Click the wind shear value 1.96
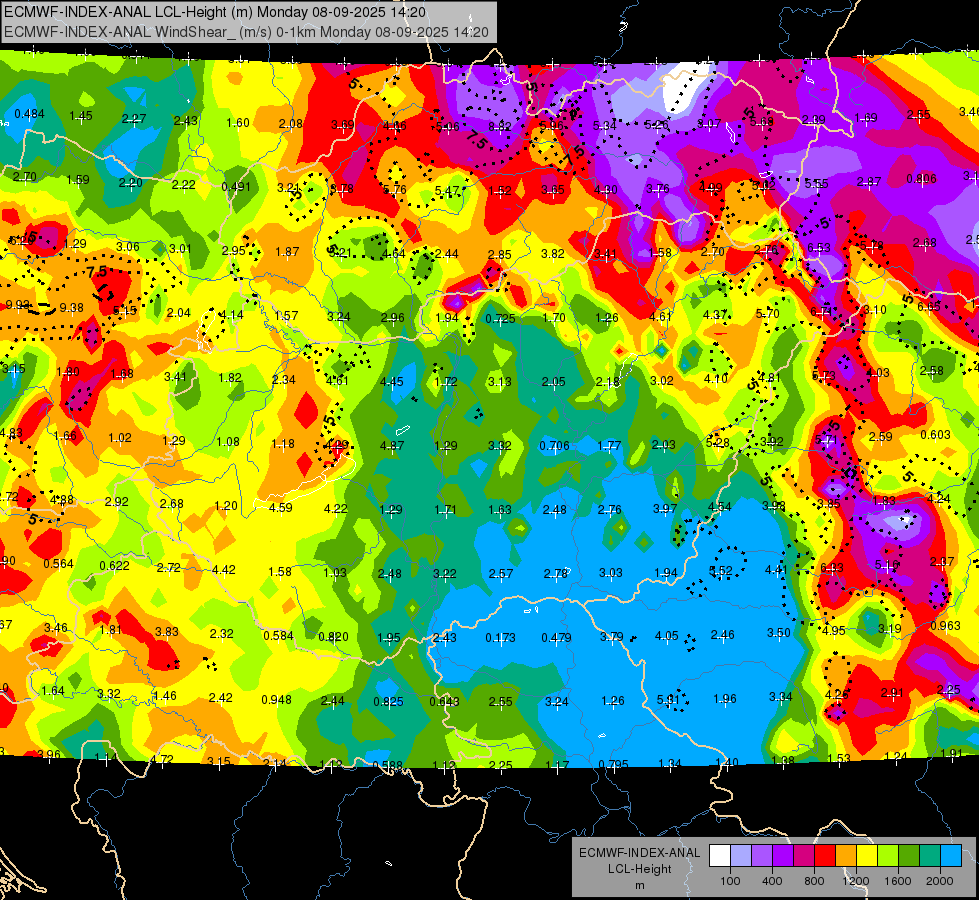This screenshot has width=979, height=900. [724, 699]
